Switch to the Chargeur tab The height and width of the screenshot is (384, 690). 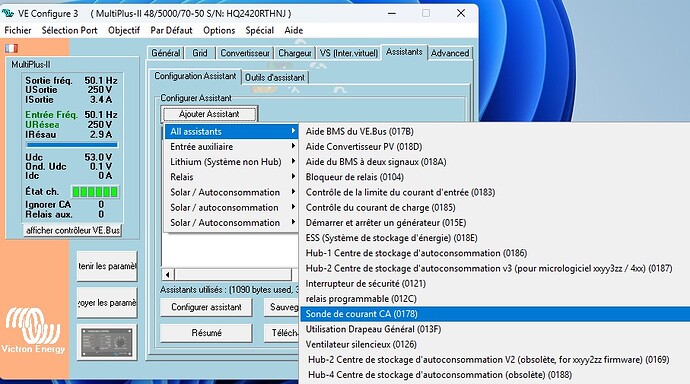[294, 53]
